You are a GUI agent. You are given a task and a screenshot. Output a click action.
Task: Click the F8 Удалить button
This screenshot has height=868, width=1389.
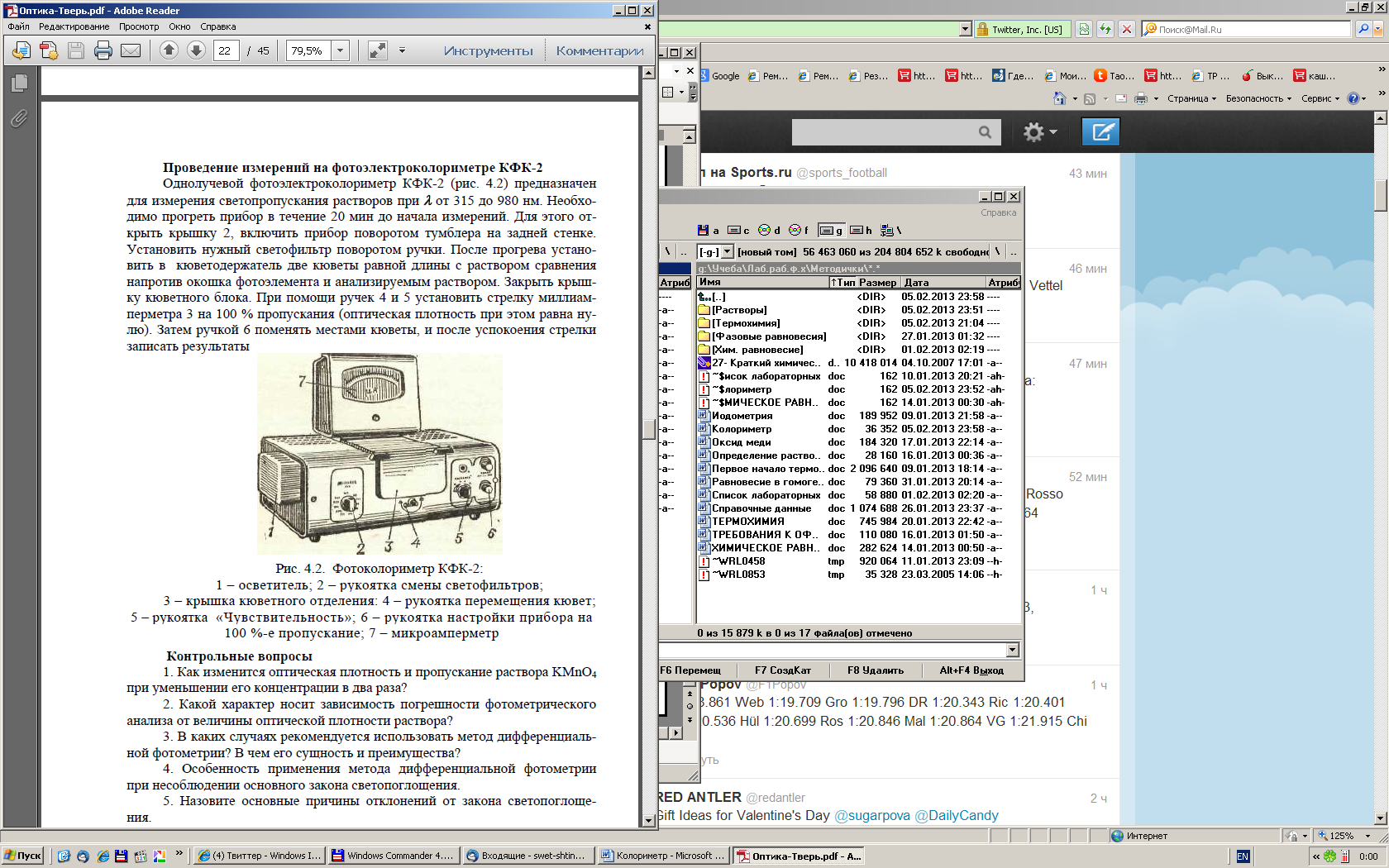point(876,670)
